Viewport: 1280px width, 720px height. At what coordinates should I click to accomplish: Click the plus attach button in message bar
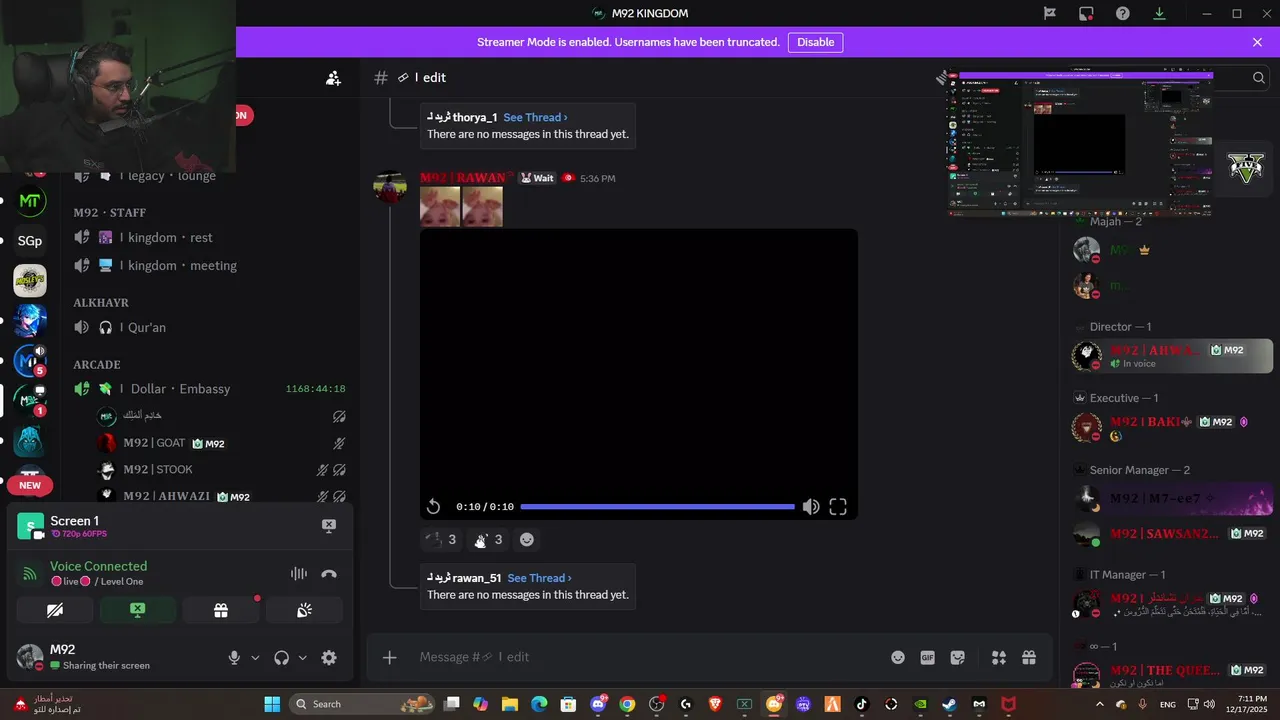(390, 657)
